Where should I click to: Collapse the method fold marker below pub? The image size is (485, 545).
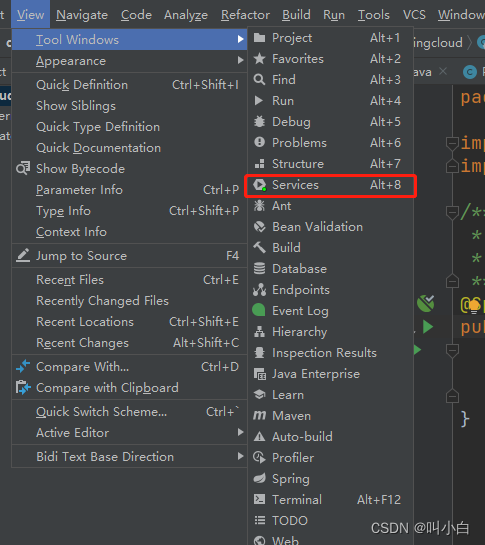click(452, 351)
